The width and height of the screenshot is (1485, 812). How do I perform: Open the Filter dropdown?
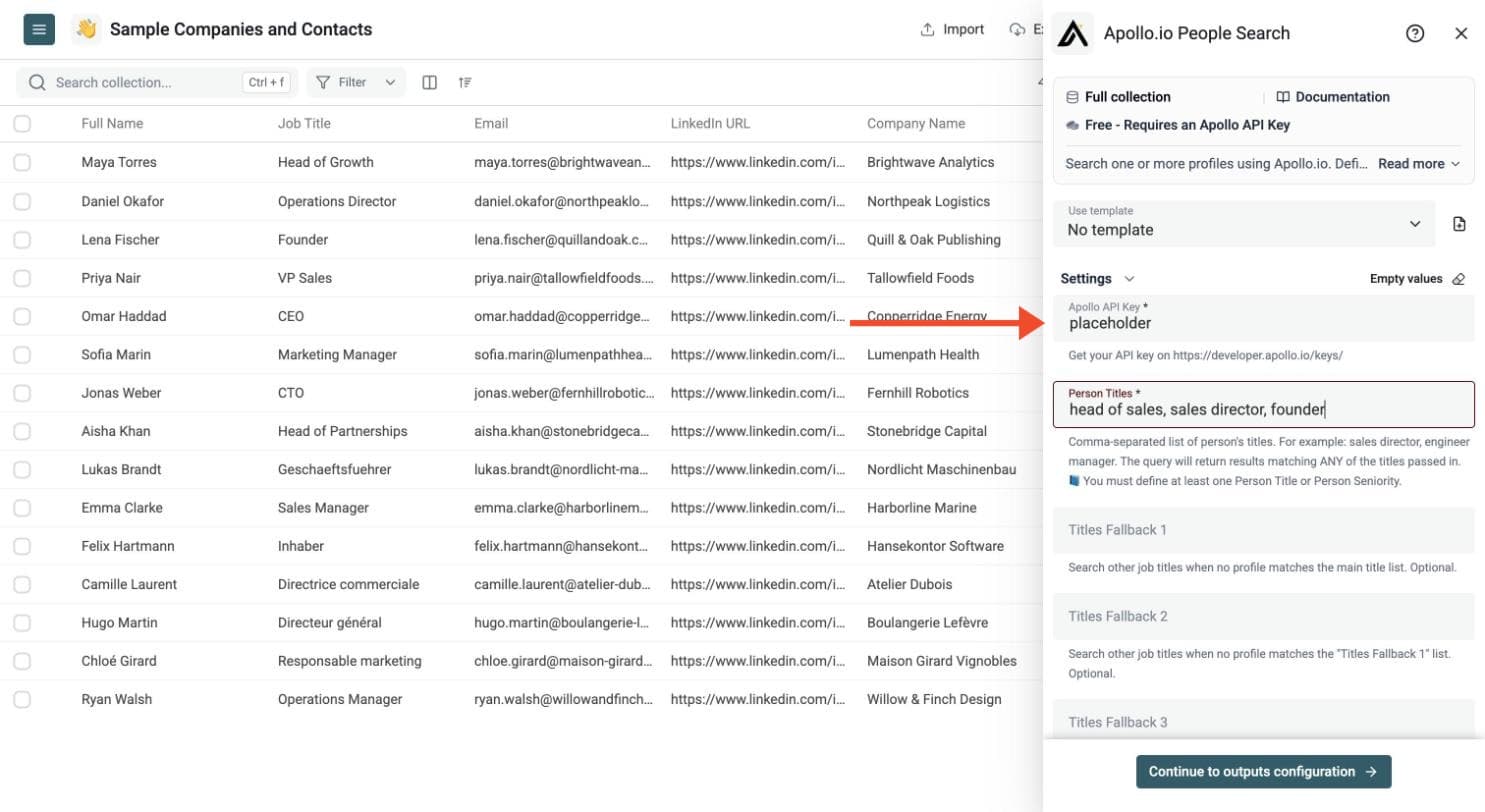coord(356,82)
